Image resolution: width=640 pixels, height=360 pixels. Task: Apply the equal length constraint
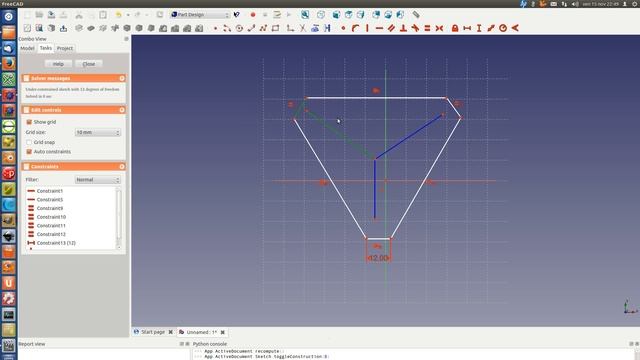pyautogui.click(x=427, y=28)
